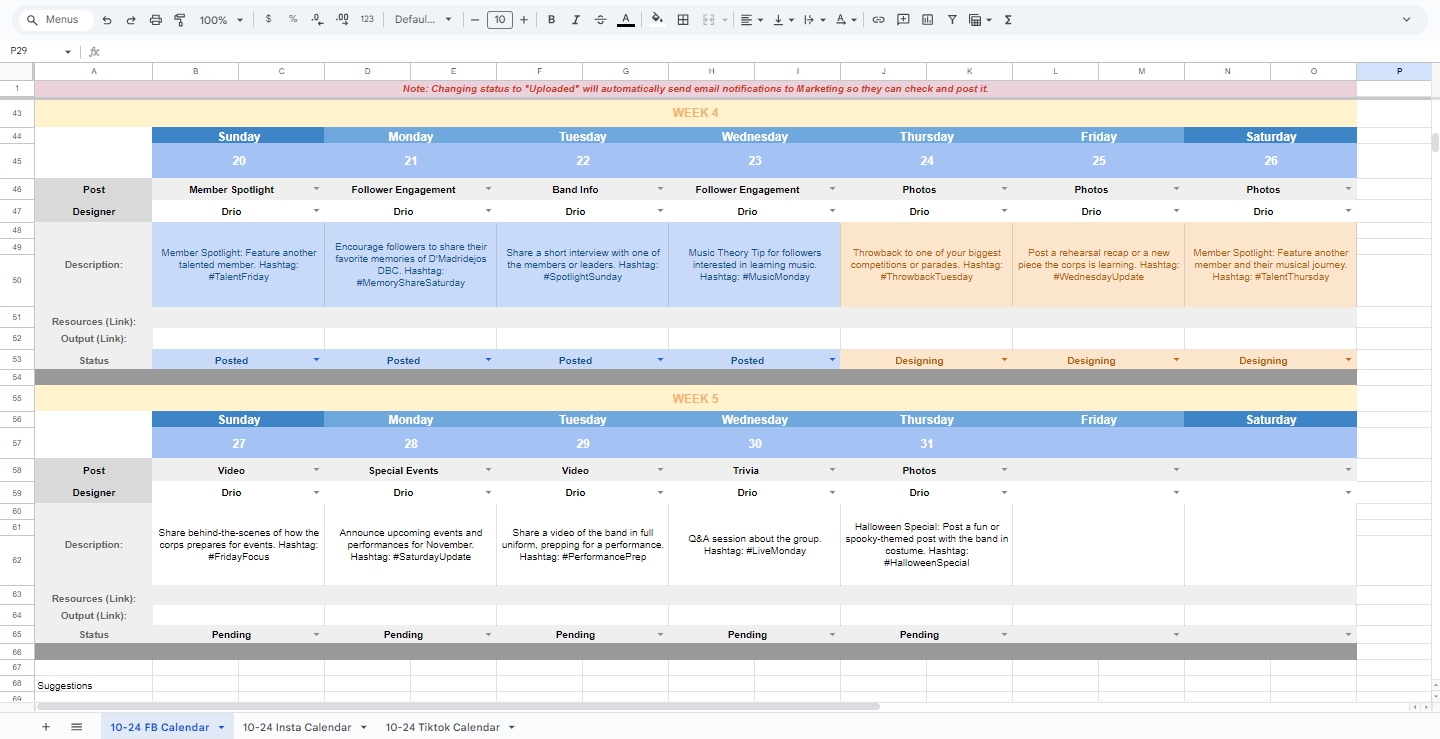Format as currency with dollar icon
This screenshot has width=1440, height=739.
[268, 20]
